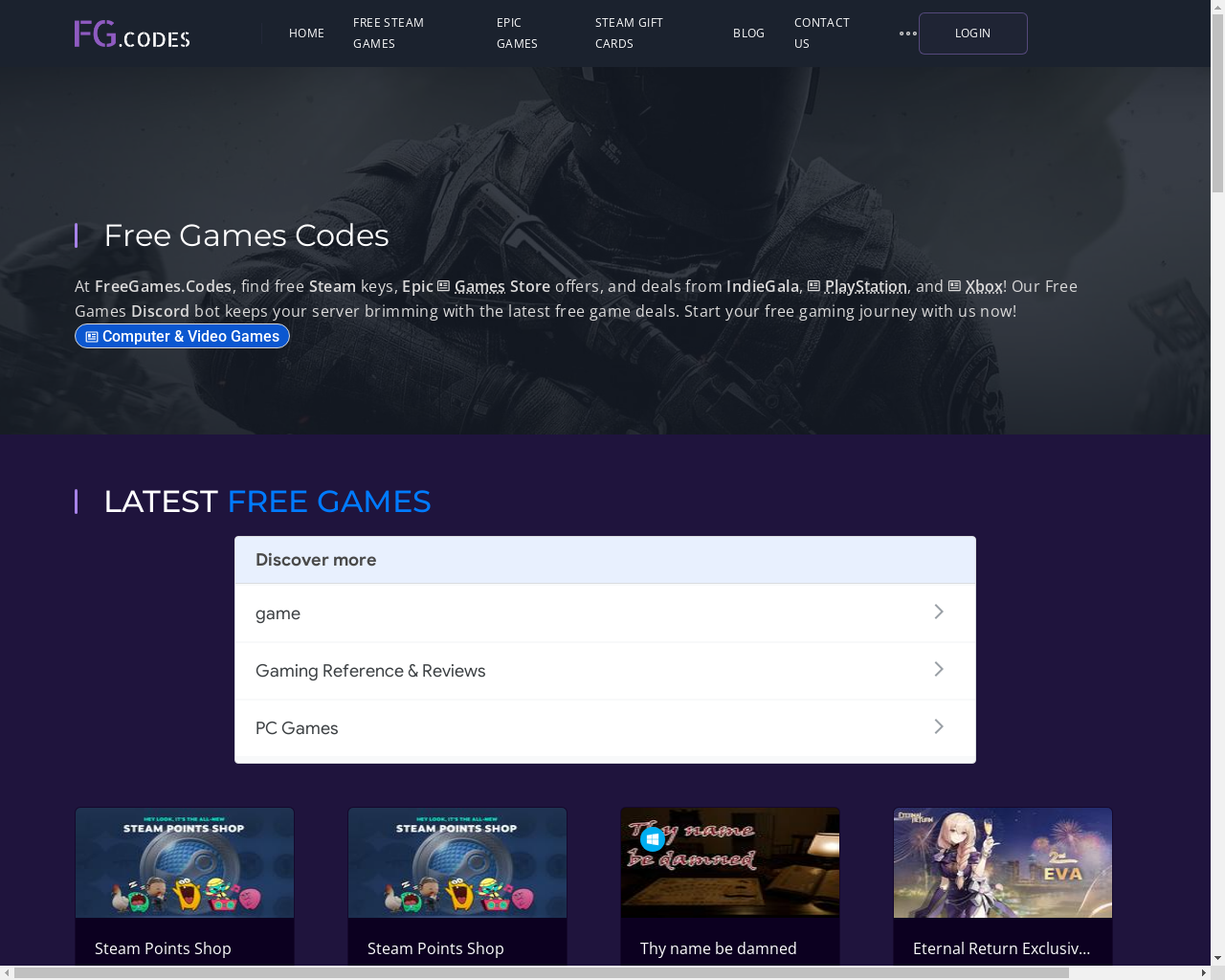This screenshot has height=980, width=1225.
Task: Click the scroll-down arrow on vertical scrollbar
Action: coord(1217,957)
